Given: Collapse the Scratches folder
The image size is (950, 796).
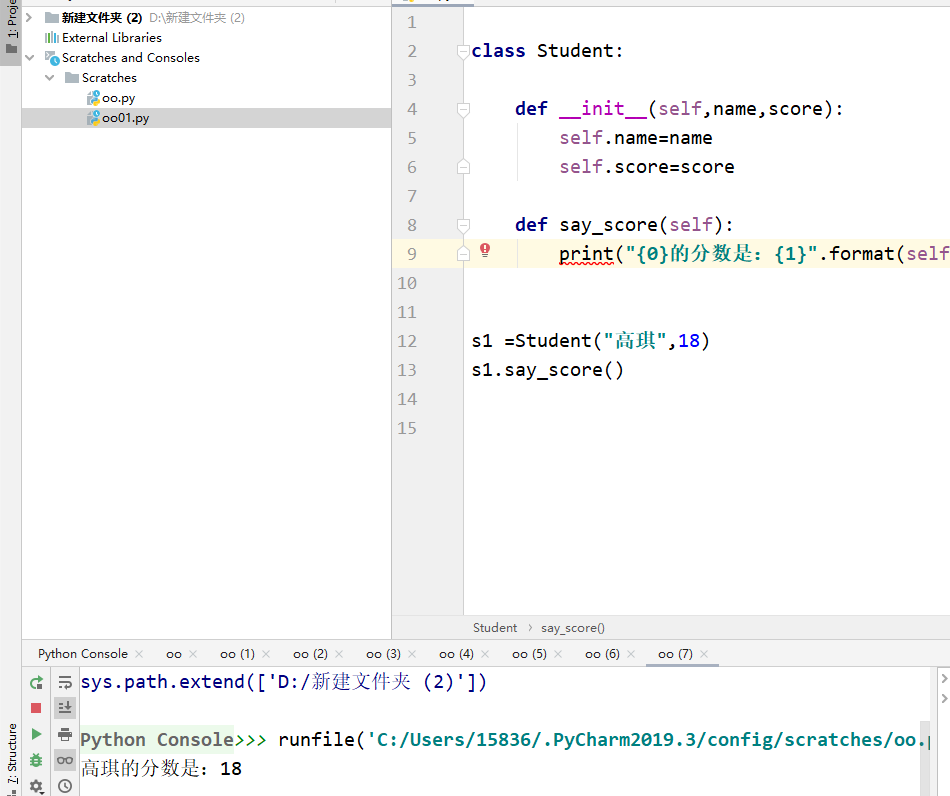Looking at the screenshot, I should 50,78.
